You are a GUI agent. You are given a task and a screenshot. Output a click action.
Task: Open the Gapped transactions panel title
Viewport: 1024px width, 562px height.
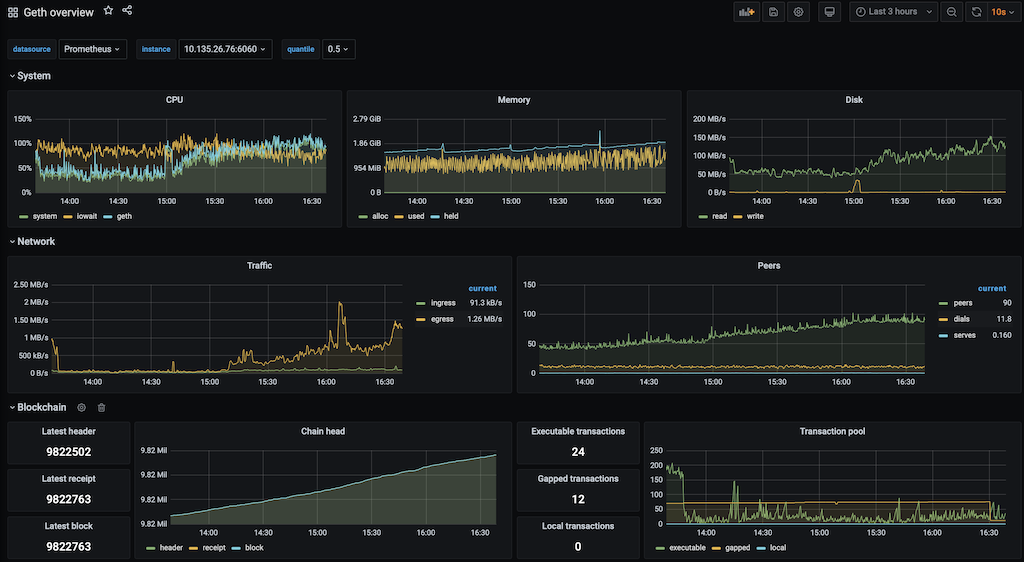pos(578,478)
